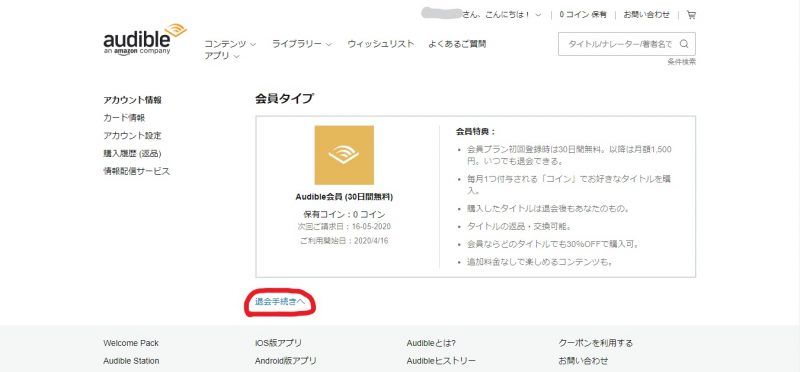Open Audibleとは? footer link
This screenshot has width=800, height=372.
(431, 343)
